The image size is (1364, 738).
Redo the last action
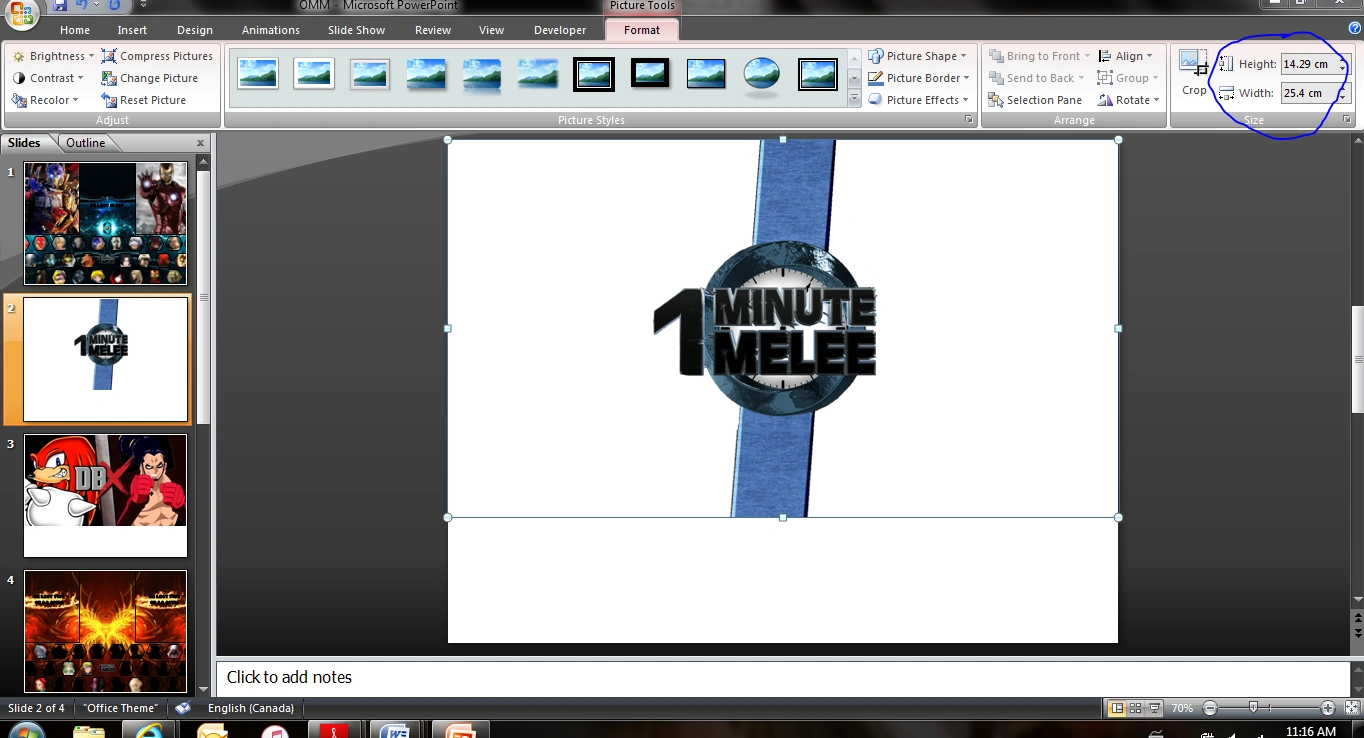pyautogui.click(x=114, y=5)
